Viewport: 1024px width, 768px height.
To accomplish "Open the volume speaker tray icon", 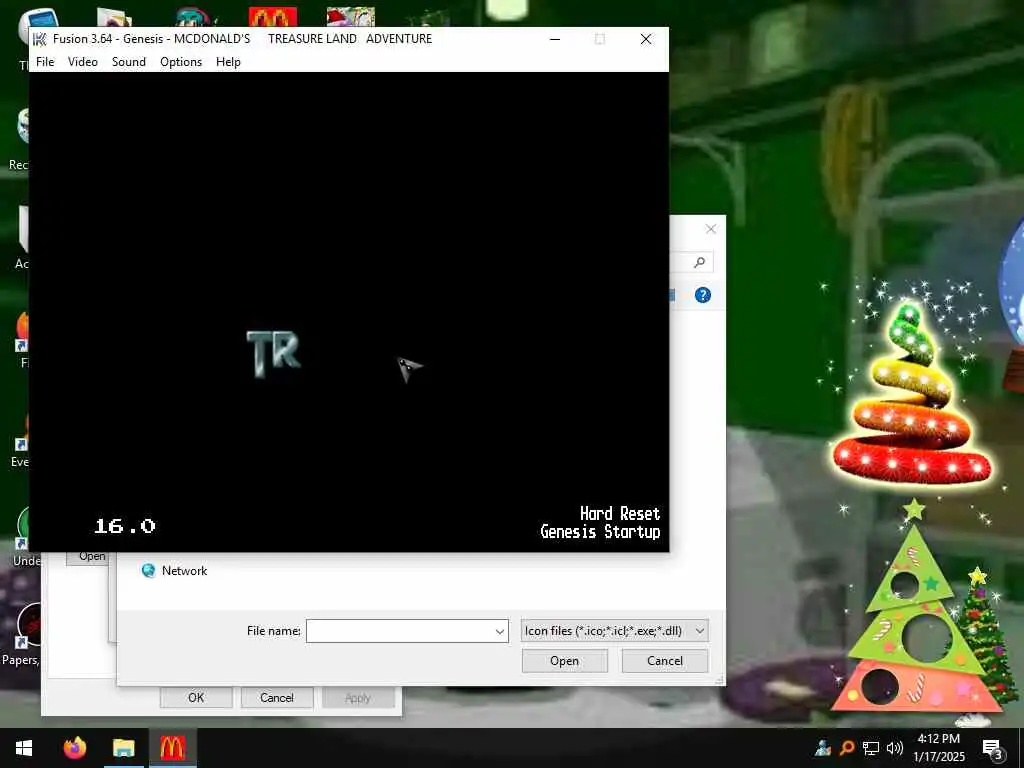I will pyautogui.click(x=895, y=748).
